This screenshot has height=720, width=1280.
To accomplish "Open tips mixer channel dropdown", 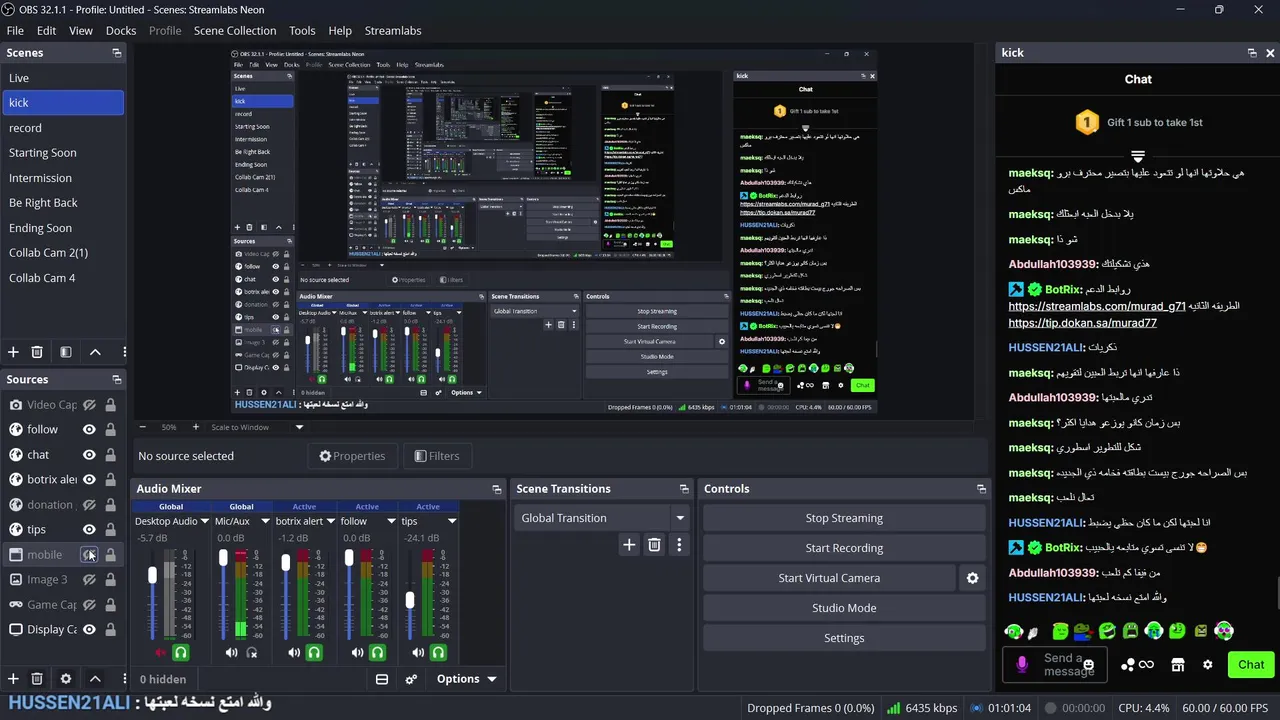I will tap(452, 521).
